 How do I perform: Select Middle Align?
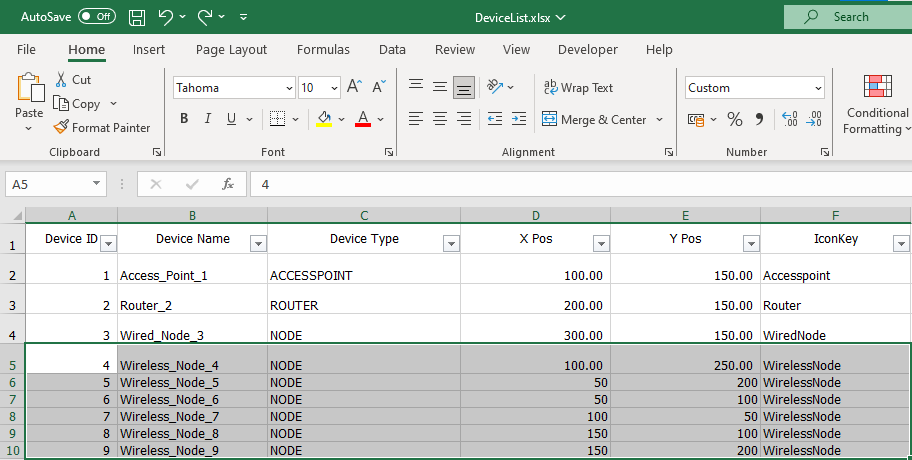[440, 87]
